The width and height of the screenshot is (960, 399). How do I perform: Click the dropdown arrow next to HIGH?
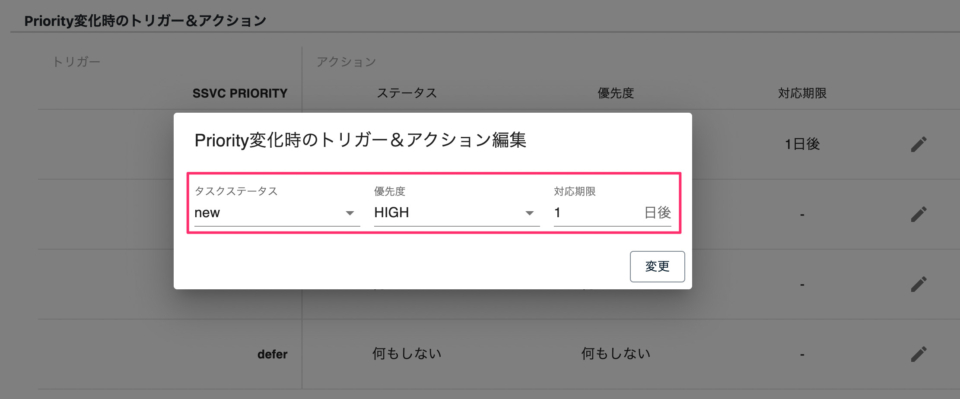530,214
